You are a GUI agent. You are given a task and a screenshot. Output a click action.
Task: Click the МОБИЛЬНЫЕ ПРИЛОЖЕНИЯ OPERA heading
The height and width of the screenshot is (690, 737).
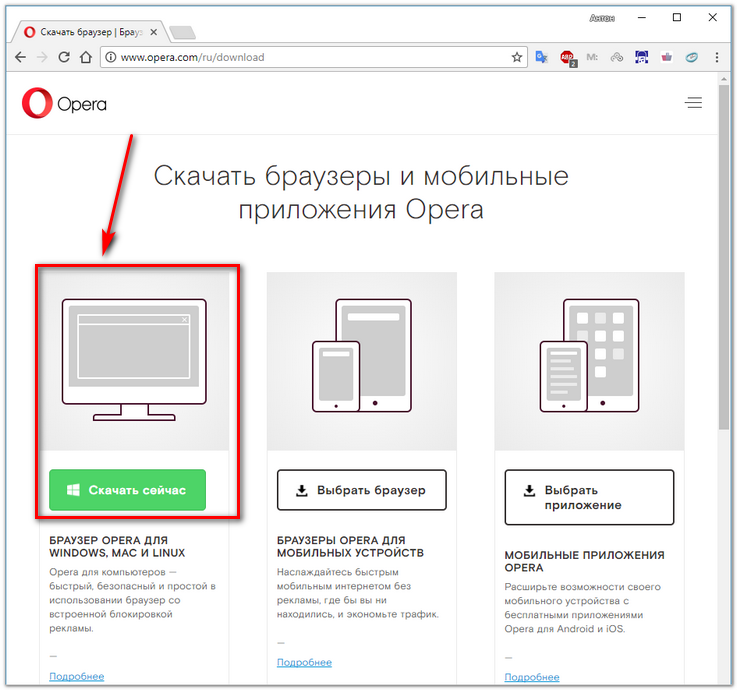584,561
